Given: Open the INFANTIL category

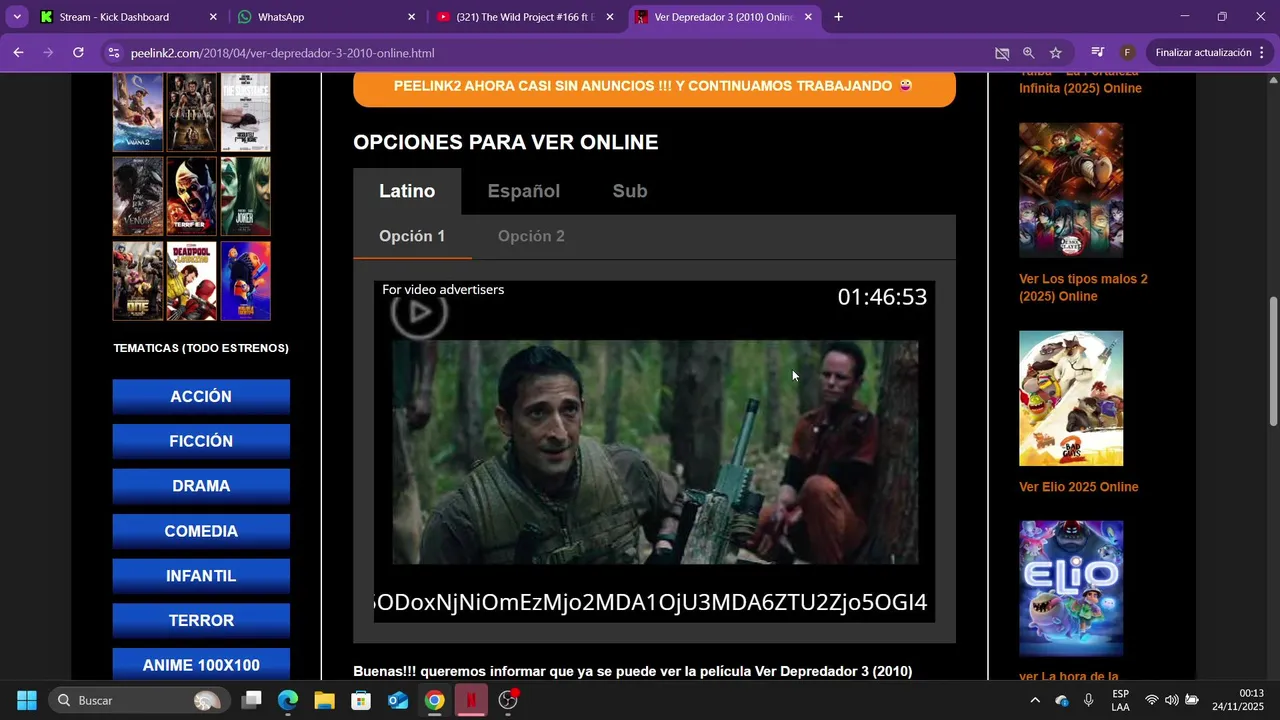Looking at the screenshot, I should pyautogui.click(x=201, y=576).
